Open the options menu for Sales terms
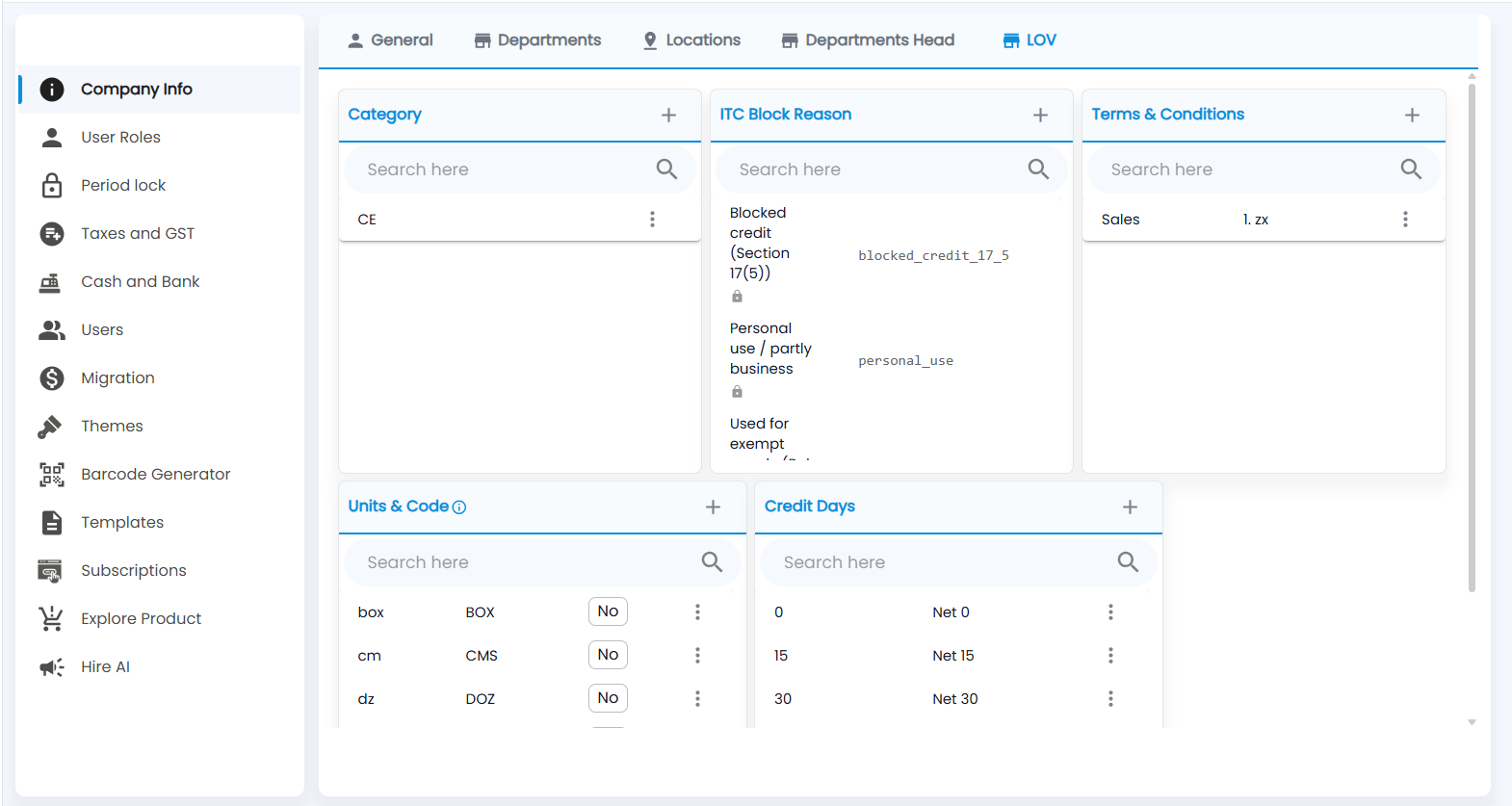Screen dimensions: 1512x806 (1405, 220)
